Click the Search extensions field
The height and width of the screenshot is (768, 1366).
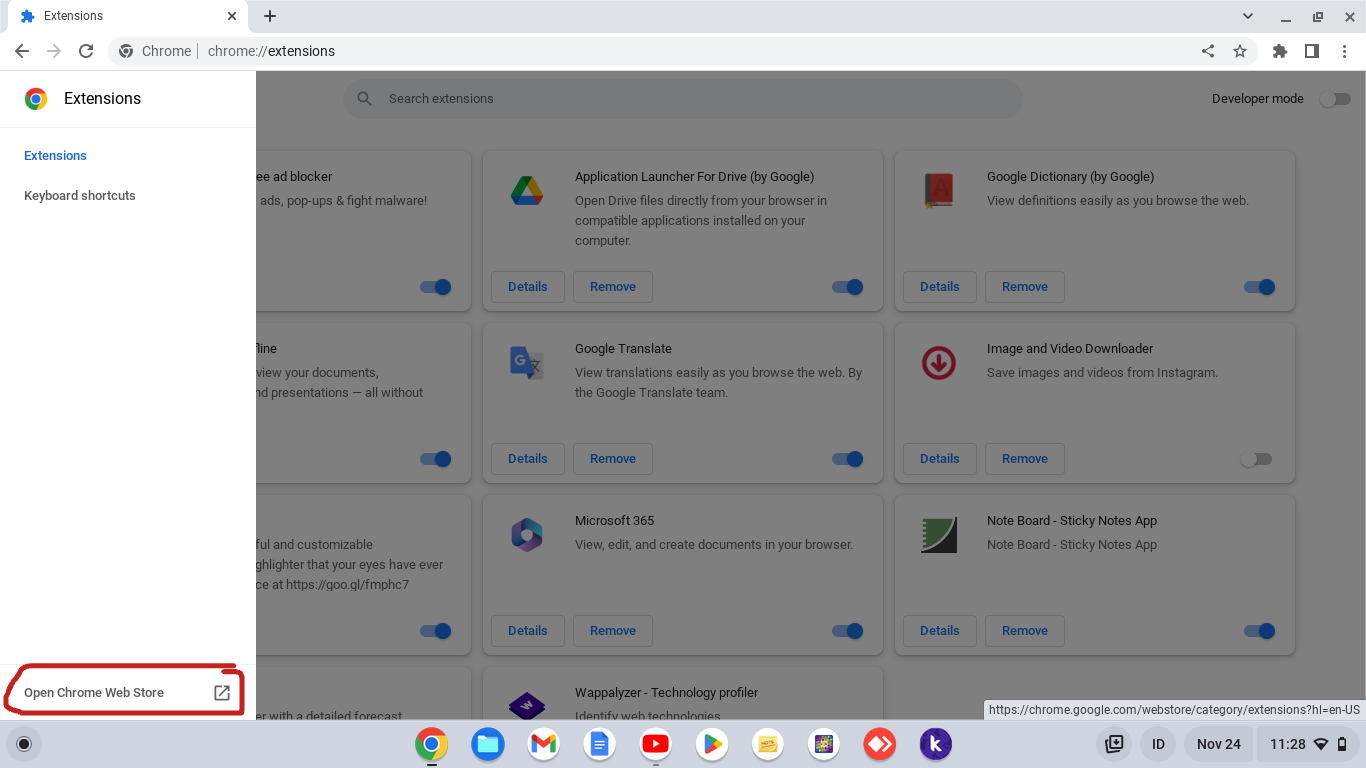(x=683, y=99)
